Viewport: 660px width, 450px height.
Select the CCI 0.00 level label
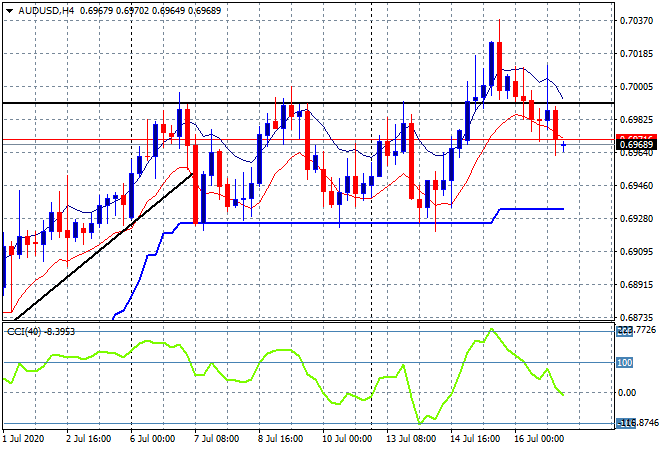point(626,393)
